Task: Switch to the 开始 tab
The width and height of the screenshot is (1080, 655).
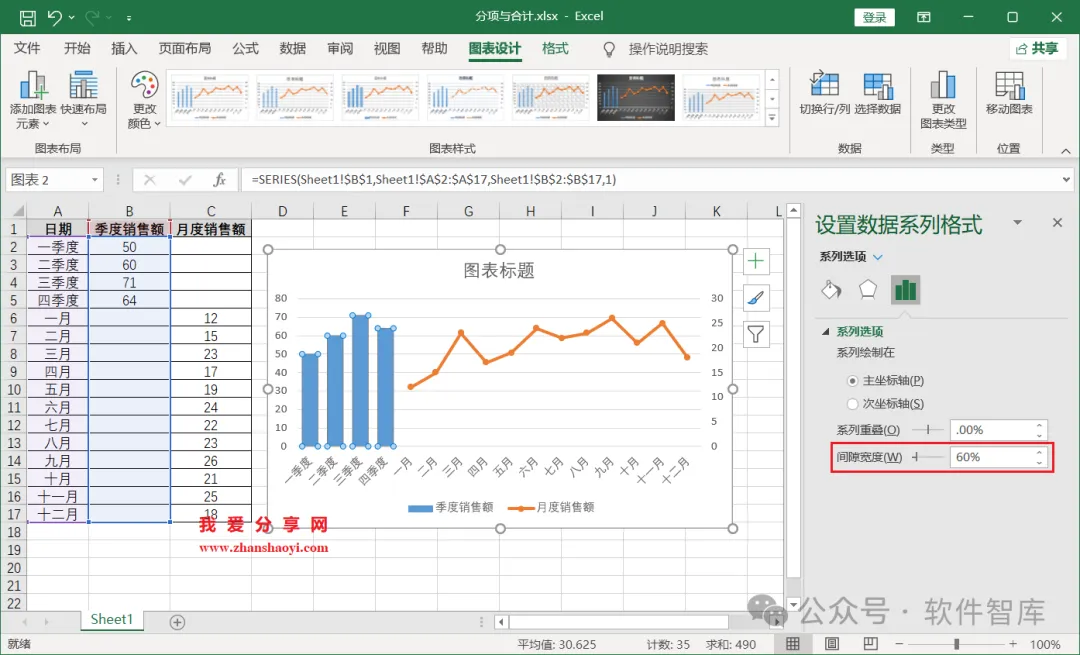Action: coord(77,48)
